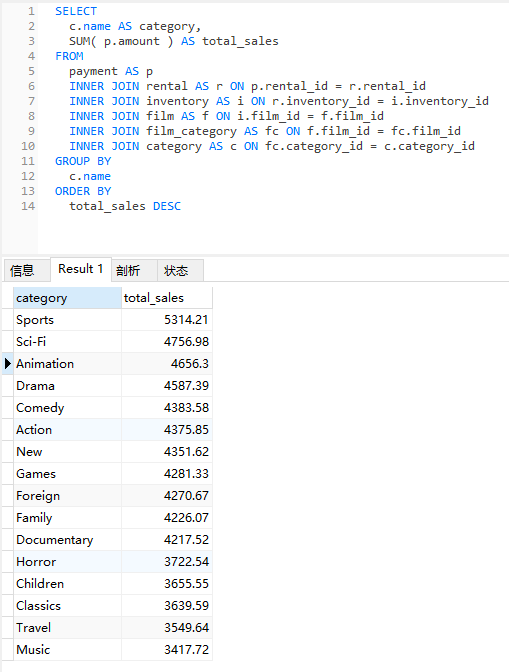
Task: Click the GROUP BY keyword in the editor
Action: [83, 161]
